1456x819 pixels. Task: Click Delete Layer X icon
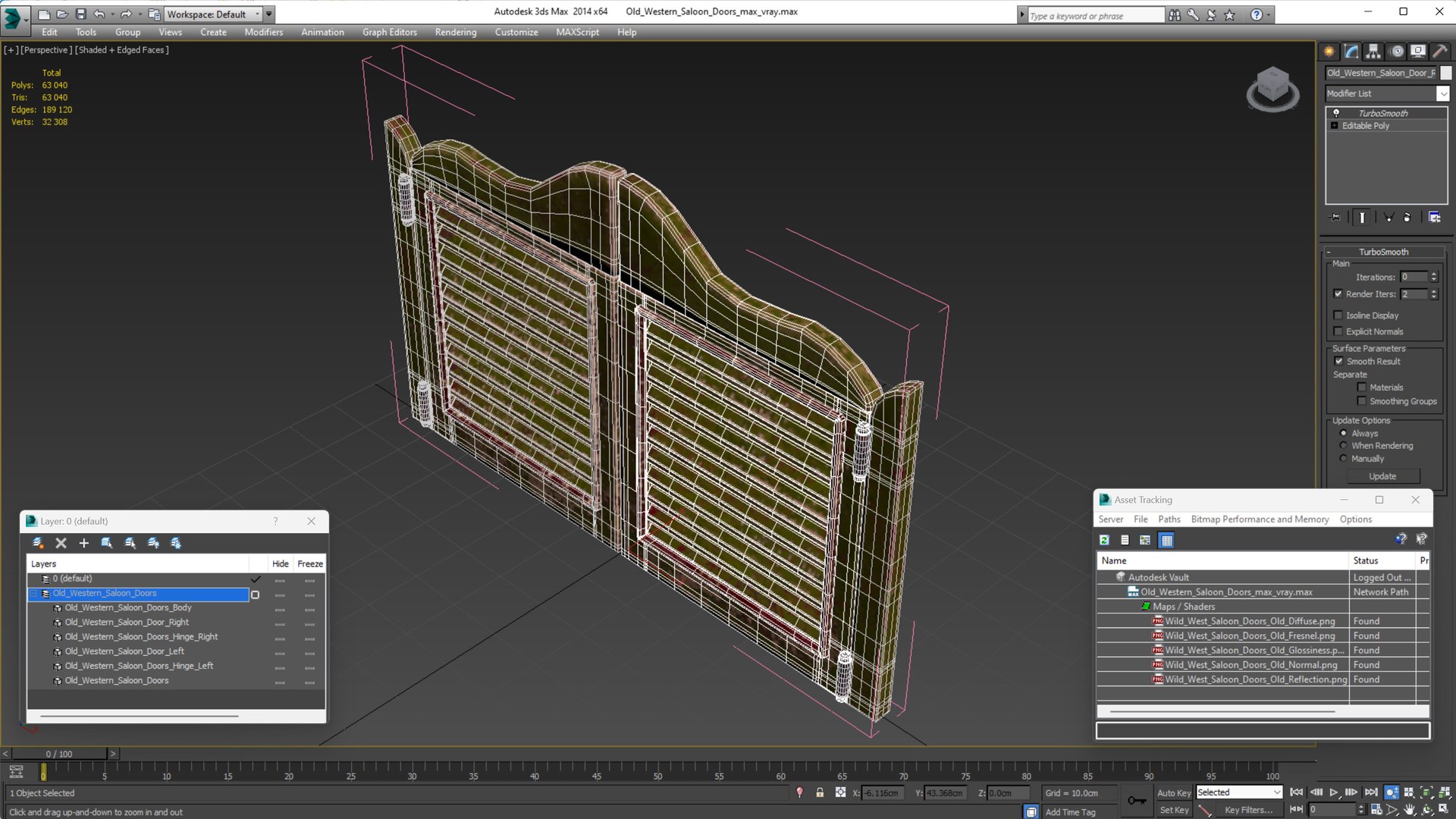coord(61,543)
